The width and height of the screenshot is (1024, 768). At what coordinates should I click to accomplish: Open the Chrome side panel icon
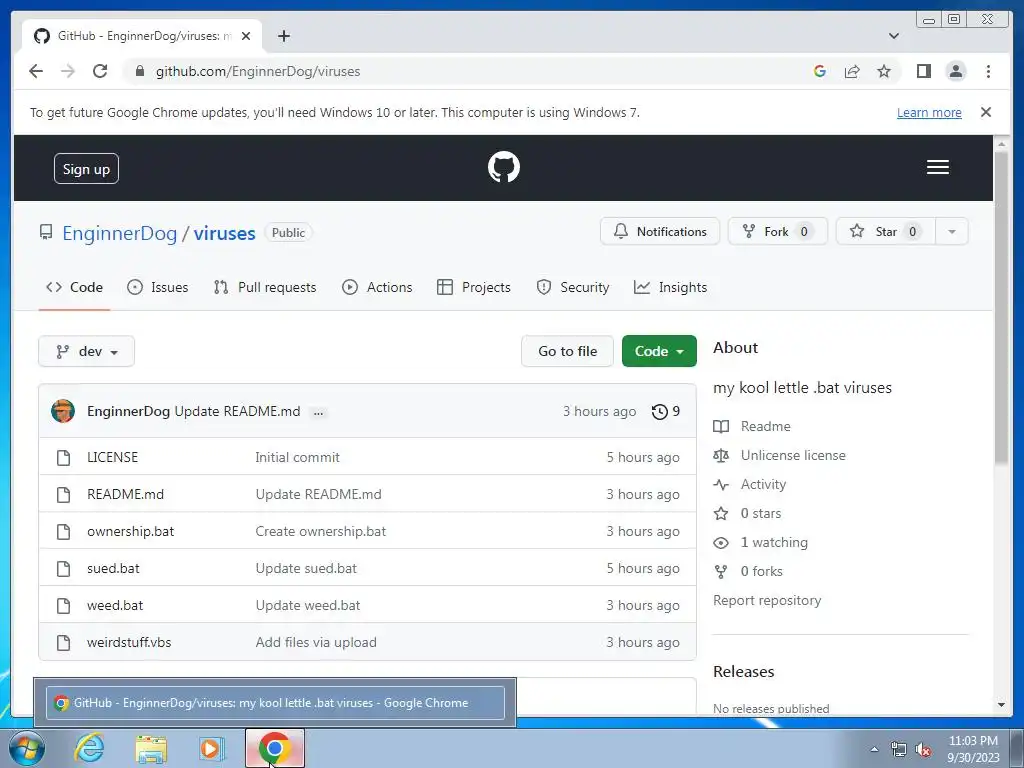pyautogui.click(x=923, y=71)
